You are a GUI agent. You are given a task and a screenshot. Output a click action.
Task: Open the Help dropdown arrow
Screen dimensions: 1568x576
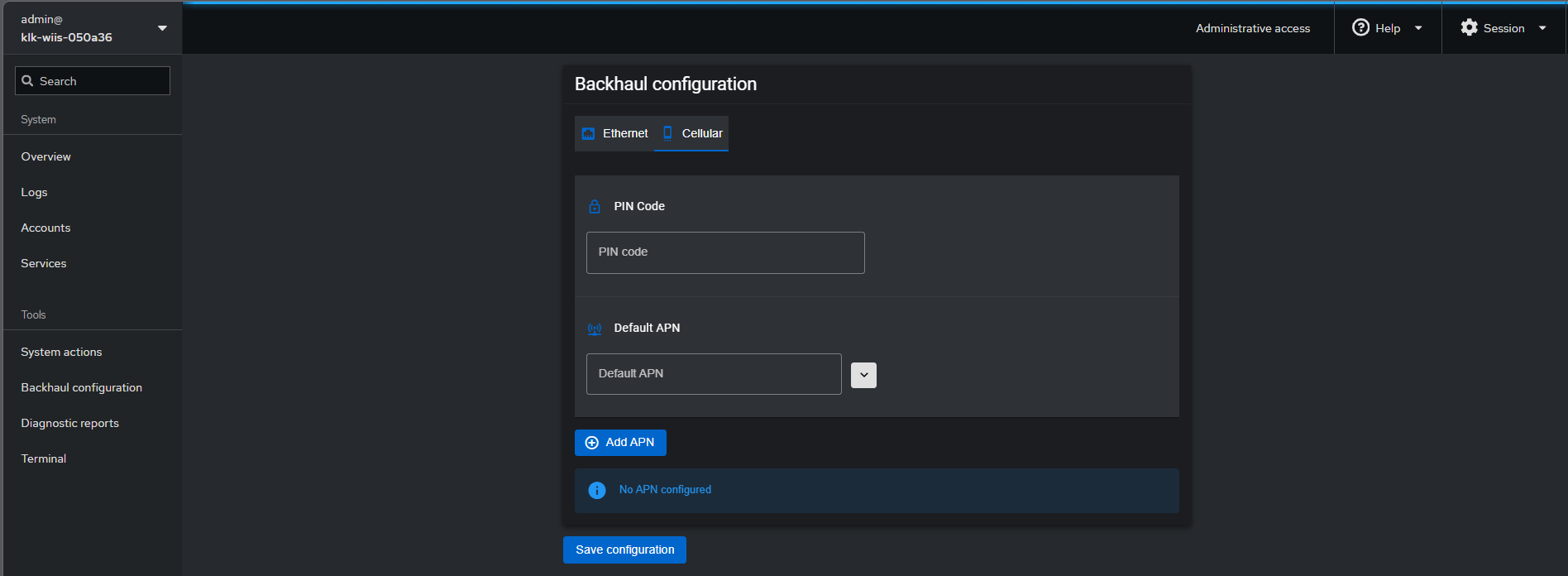[x=1418, y=28]
